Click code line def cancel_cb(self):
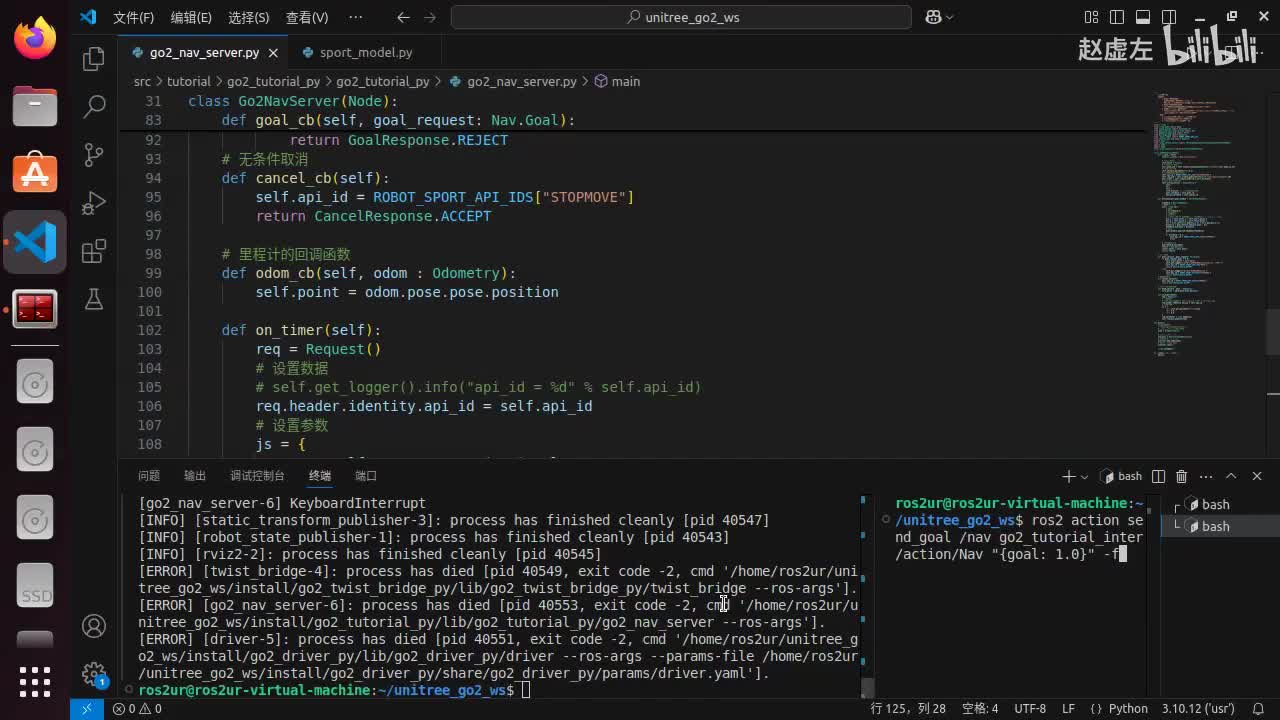 [x=306, y=178]
